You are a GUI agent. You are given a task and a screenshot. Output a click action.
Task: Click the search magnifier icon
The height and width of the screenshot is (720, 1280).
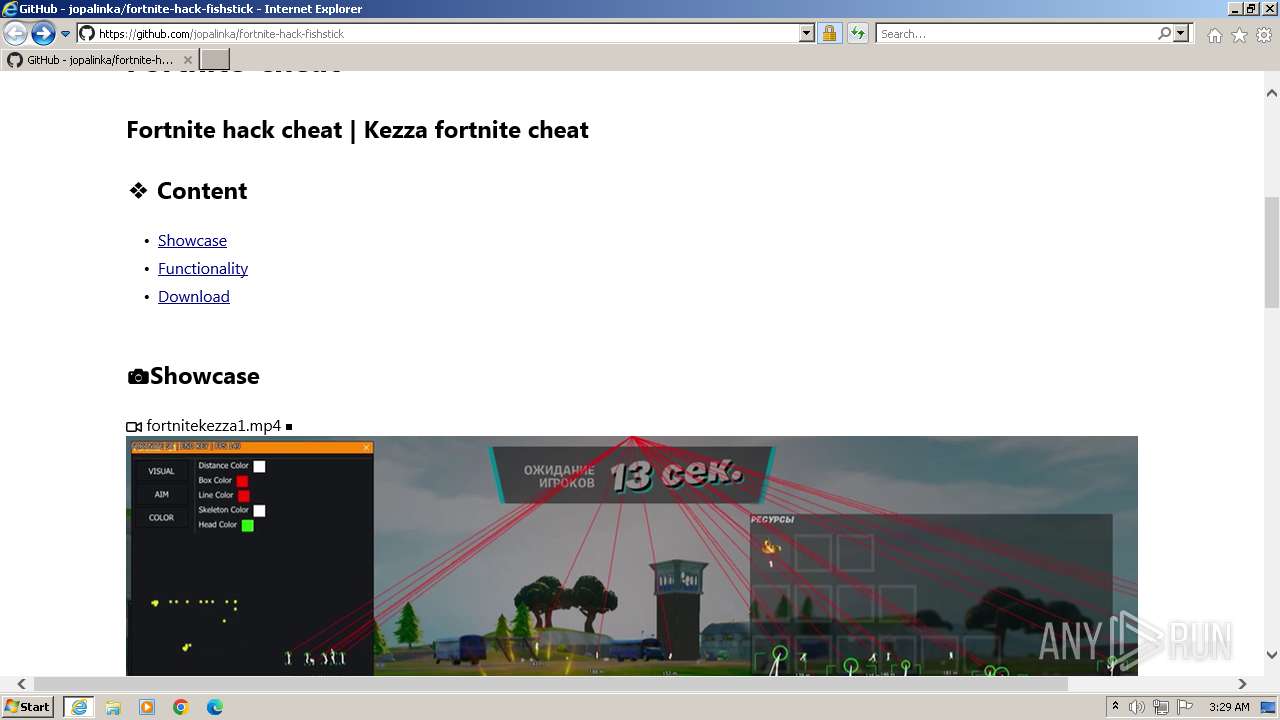click(x=1164, y=33)
